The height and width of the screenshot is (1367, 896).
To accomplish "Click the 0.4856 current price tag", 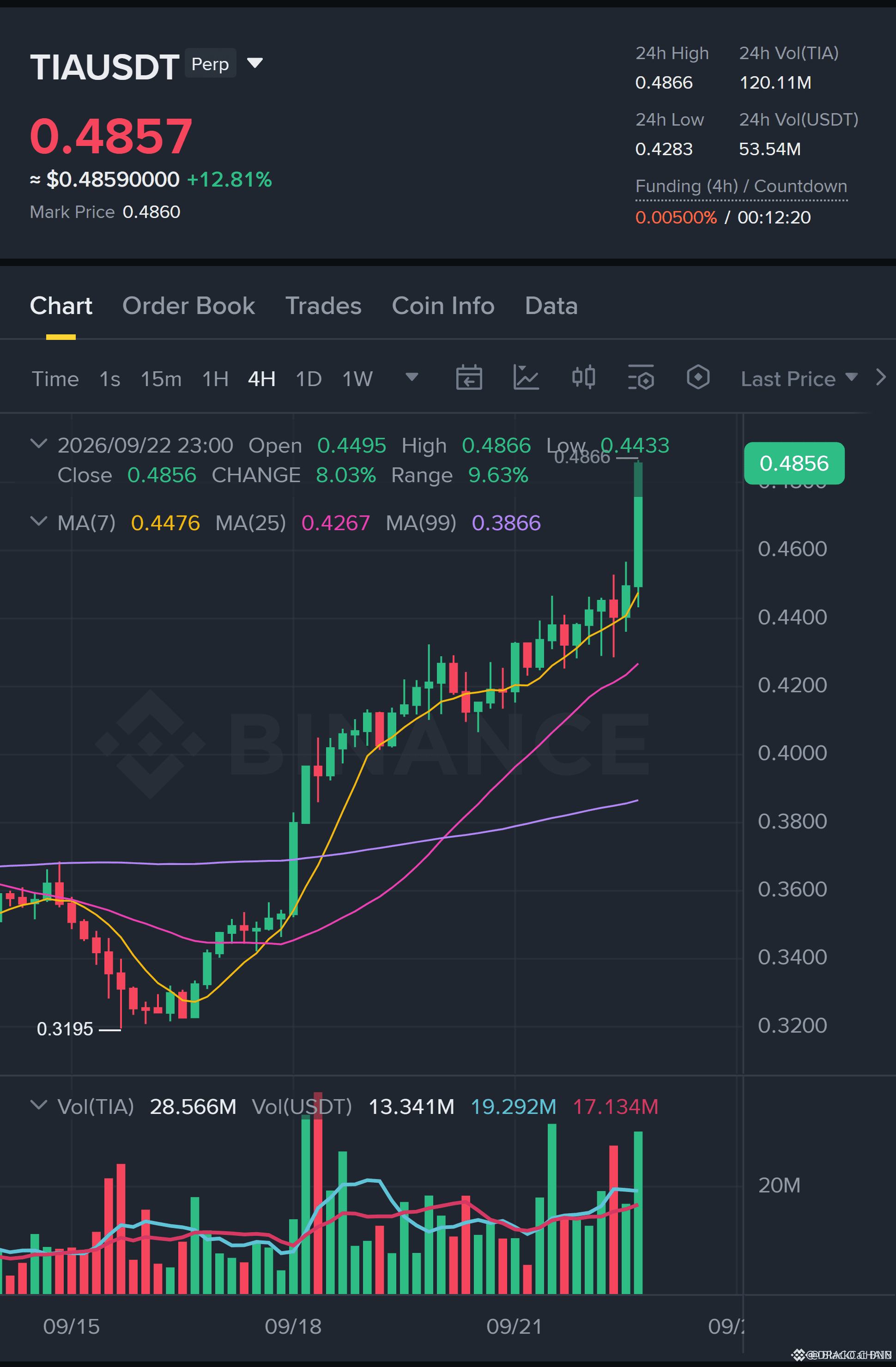I will click(x=794, y=464).
